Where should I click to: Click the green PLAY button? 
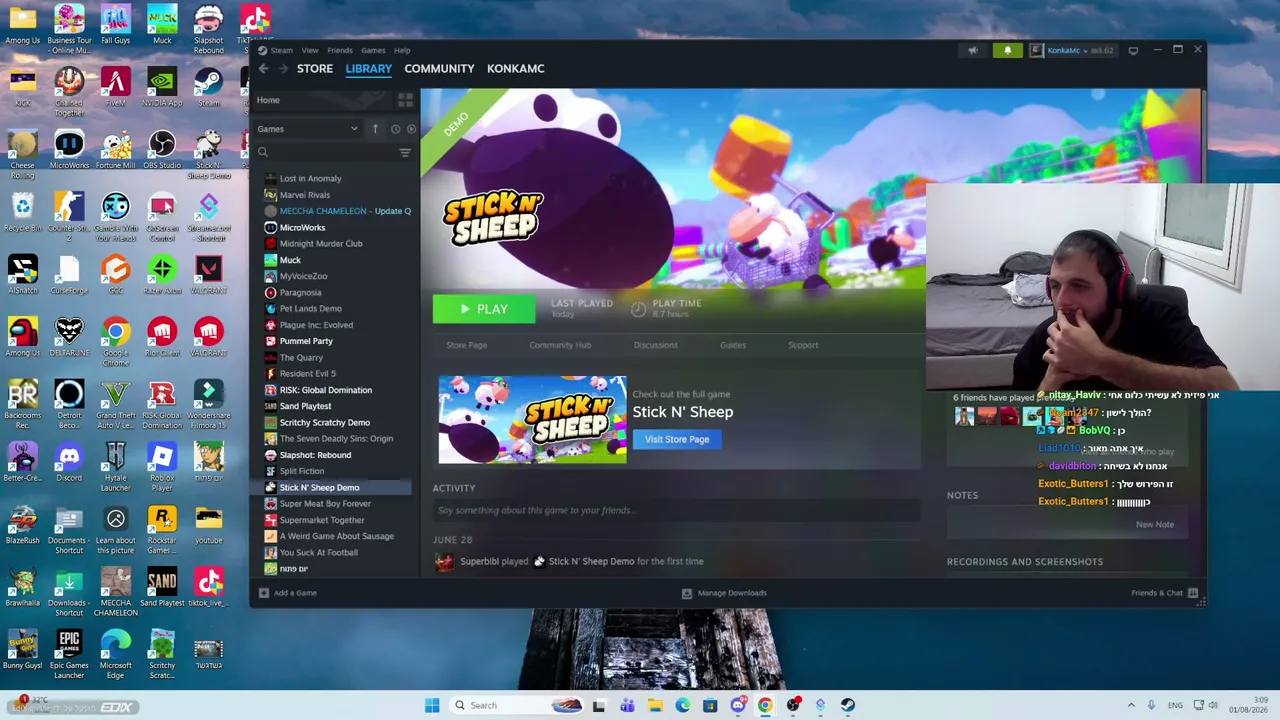point(484,309)
